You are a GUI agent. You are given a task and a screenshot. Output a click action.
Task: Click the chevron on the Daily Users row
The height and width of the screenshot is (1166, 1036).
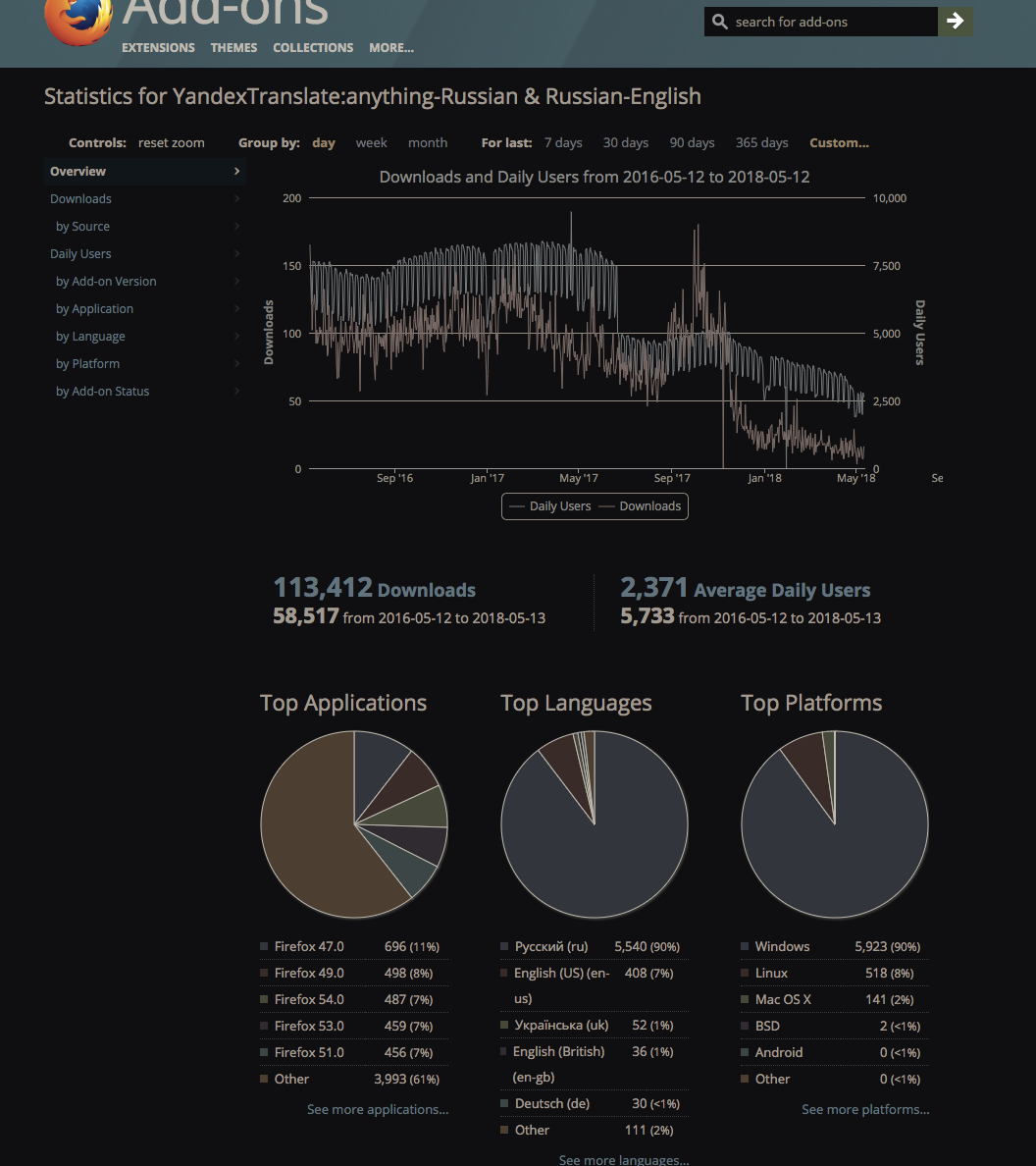237,253
